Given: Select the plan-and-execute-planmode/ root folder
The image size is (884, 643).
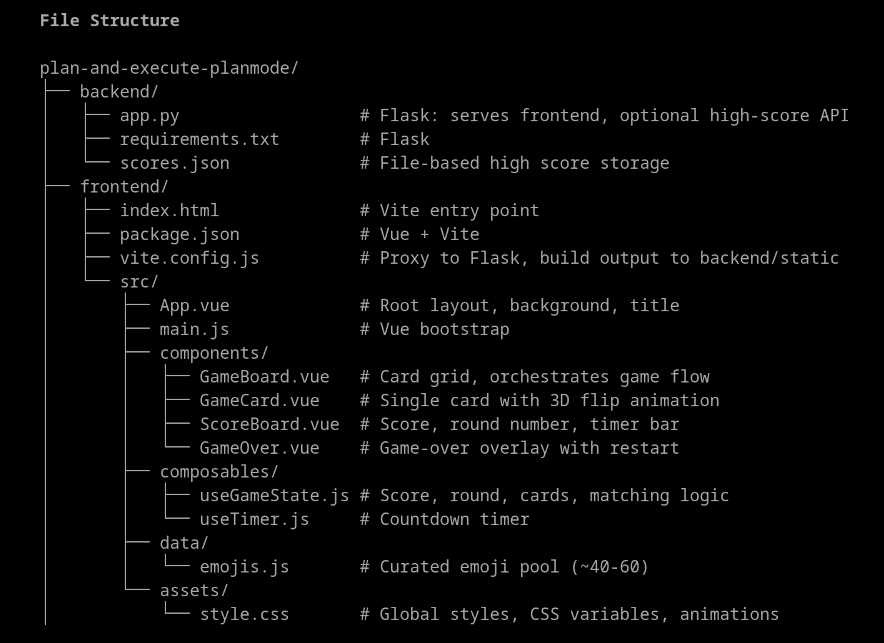Looking at the screenshot, I should (169, 68).
